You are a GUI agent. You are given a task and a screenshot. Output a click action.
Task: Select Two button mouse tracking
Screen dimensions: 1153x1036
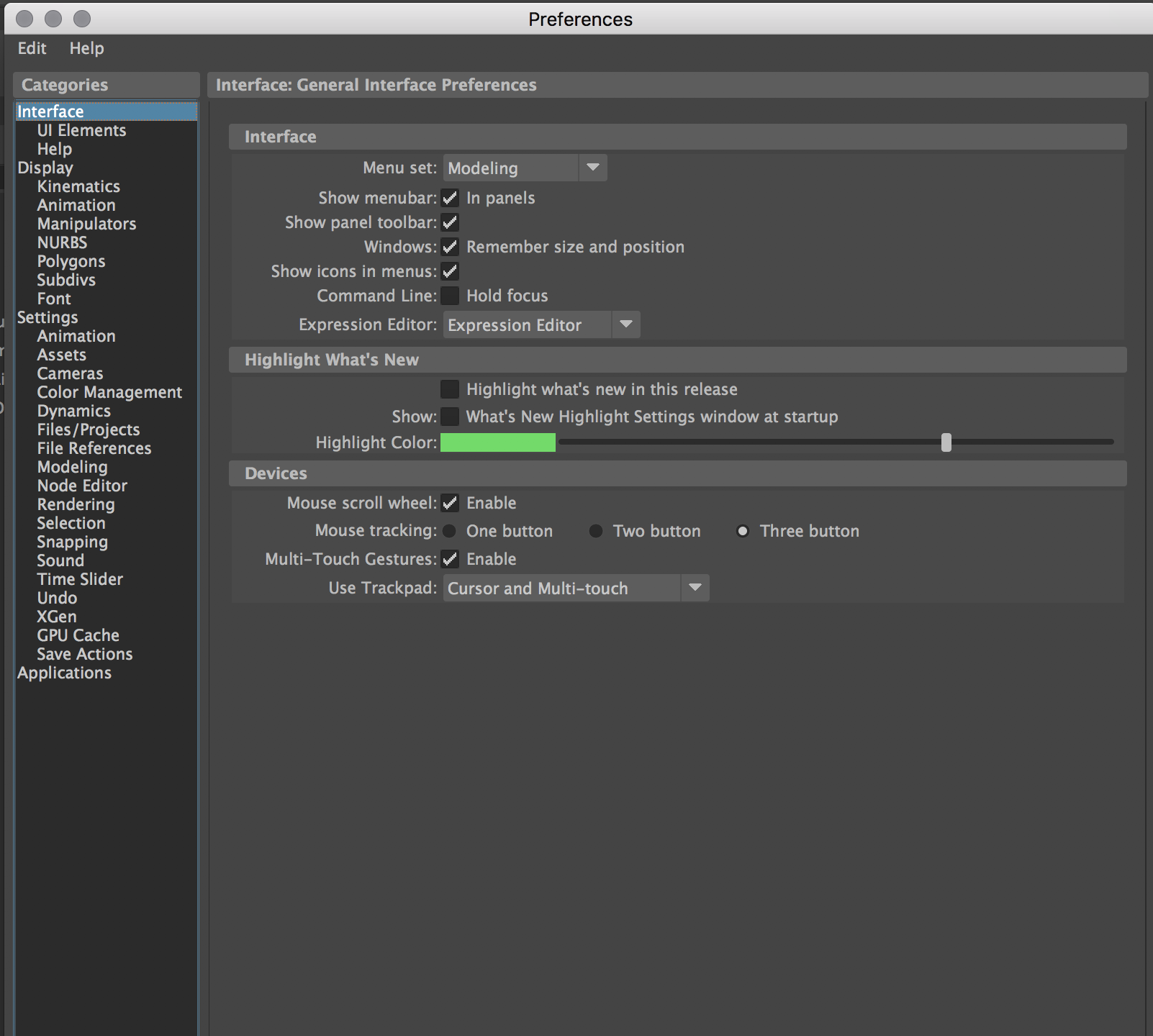[596, 531]
